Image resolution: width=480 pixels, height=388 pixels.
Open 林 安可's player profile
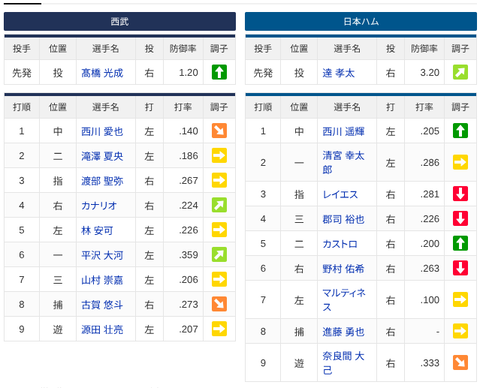(x=97, y=230)
